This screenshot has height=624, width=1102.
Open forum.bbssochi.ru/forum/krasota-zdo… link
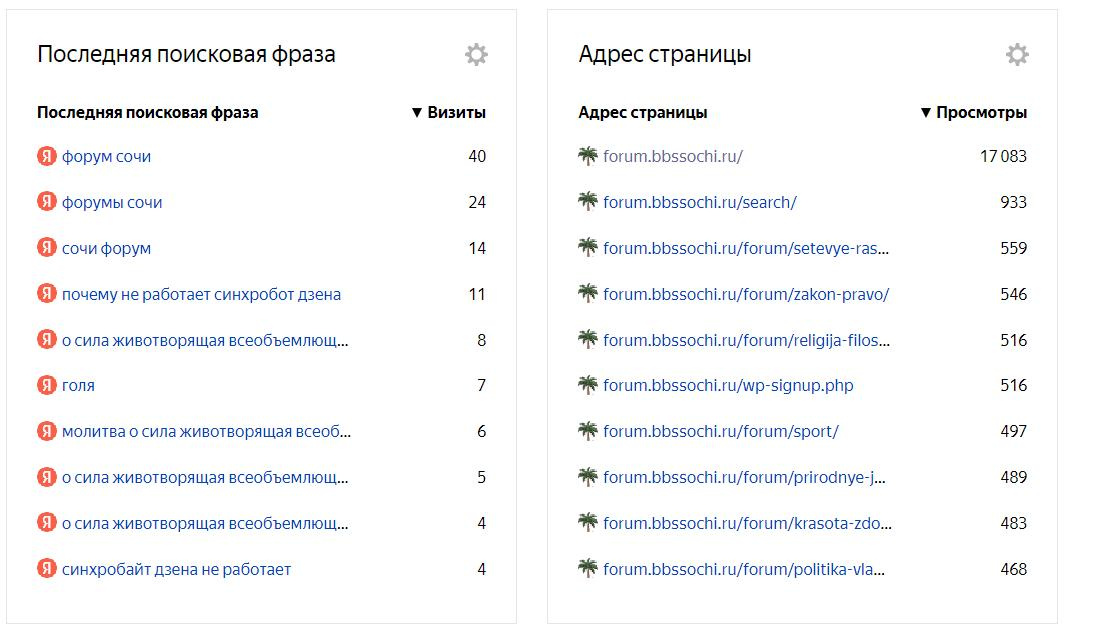pyautogui.click(x=748, y=523)
